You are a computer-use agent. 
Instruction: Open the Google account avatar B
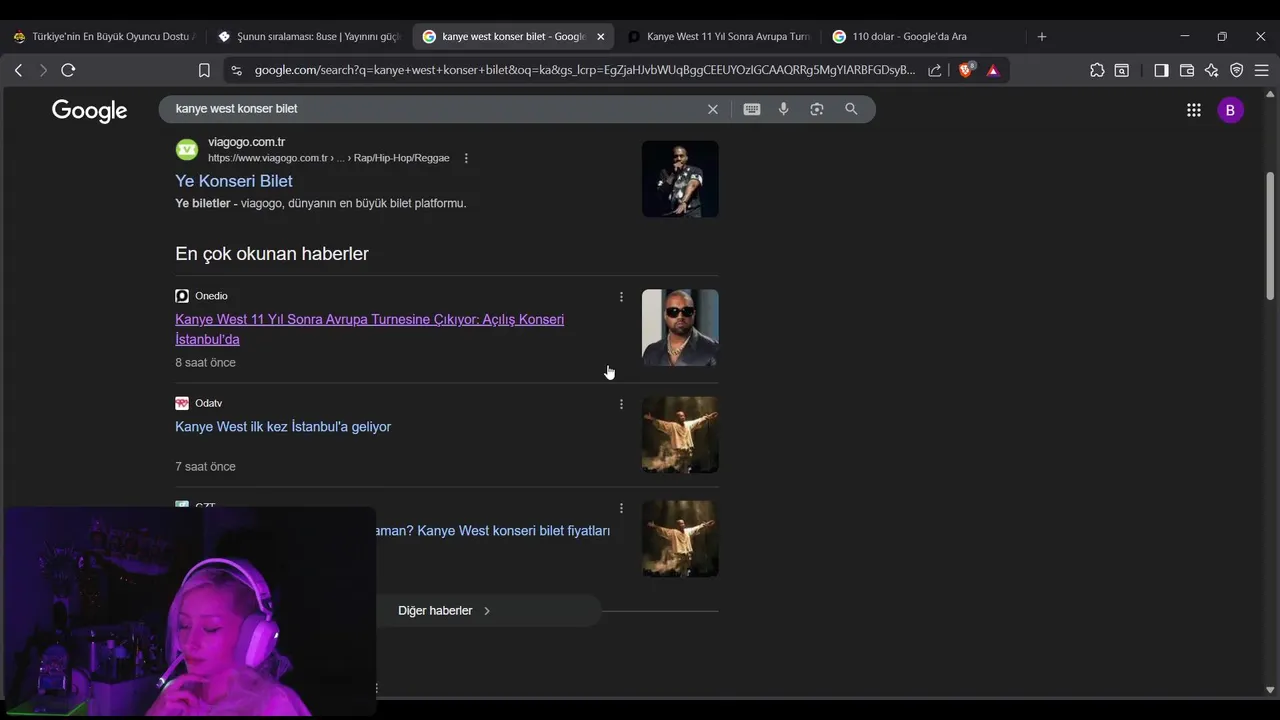[x=1231, y=110]
